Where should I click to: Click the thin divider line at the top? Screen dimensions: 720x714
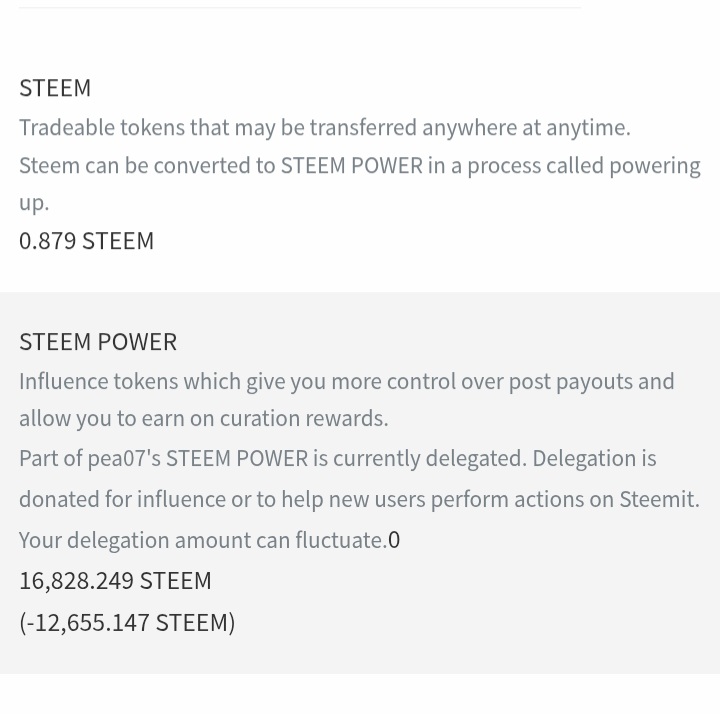300,7
